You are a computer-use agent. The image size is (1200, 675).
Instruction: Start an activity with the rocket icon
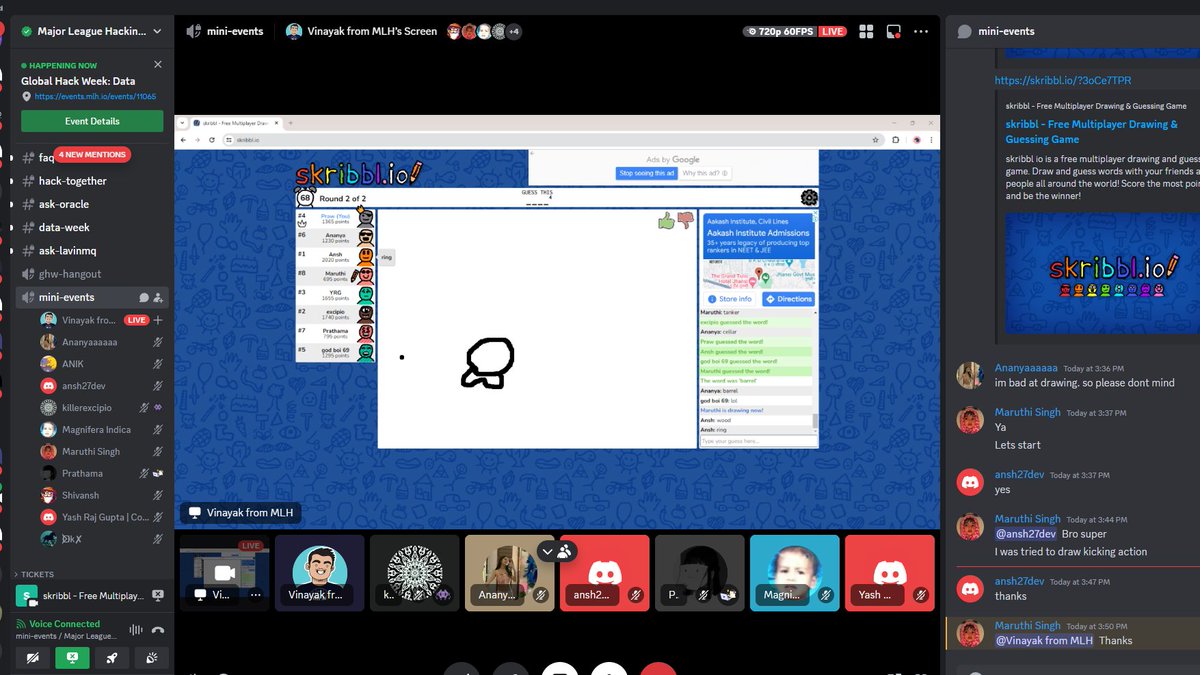coord(112,658)
